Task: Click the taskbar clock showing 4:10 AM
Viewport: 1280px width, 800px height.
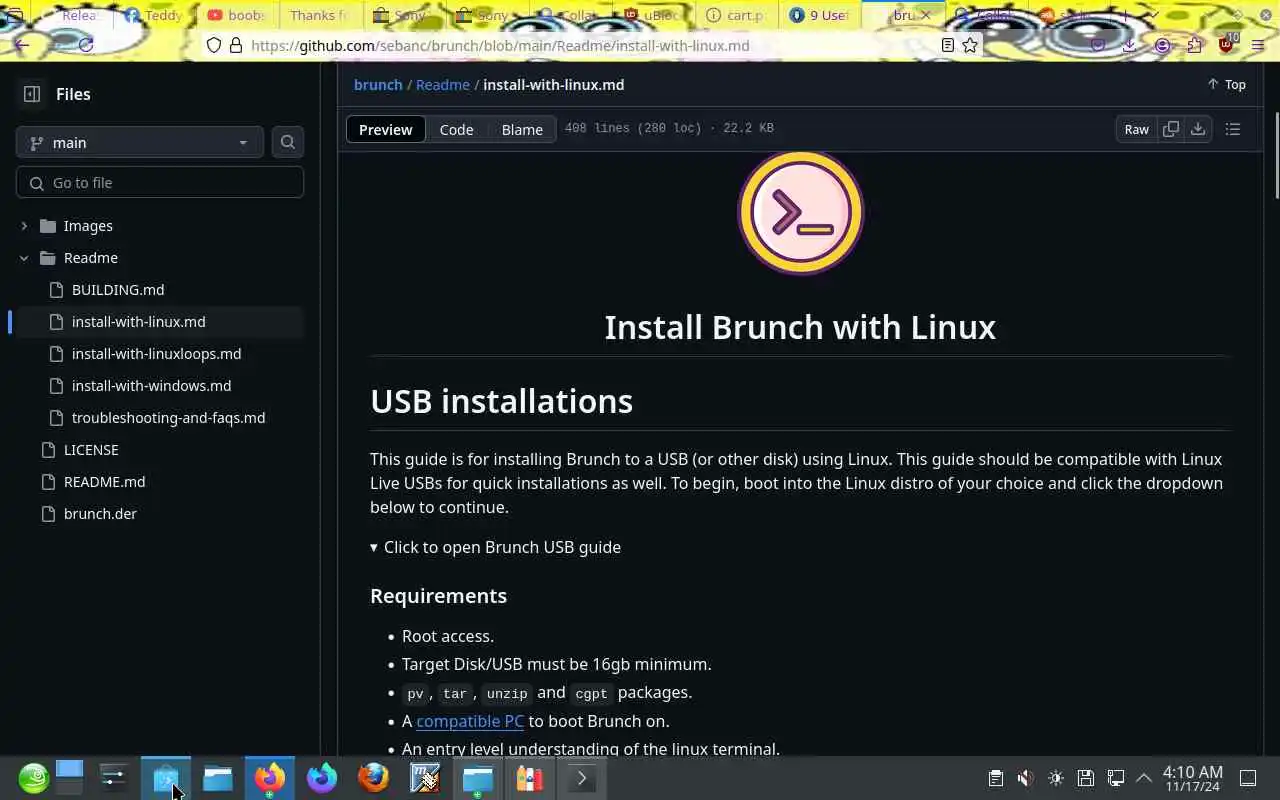Action: pyautogui.click(x=1192, y=778)
